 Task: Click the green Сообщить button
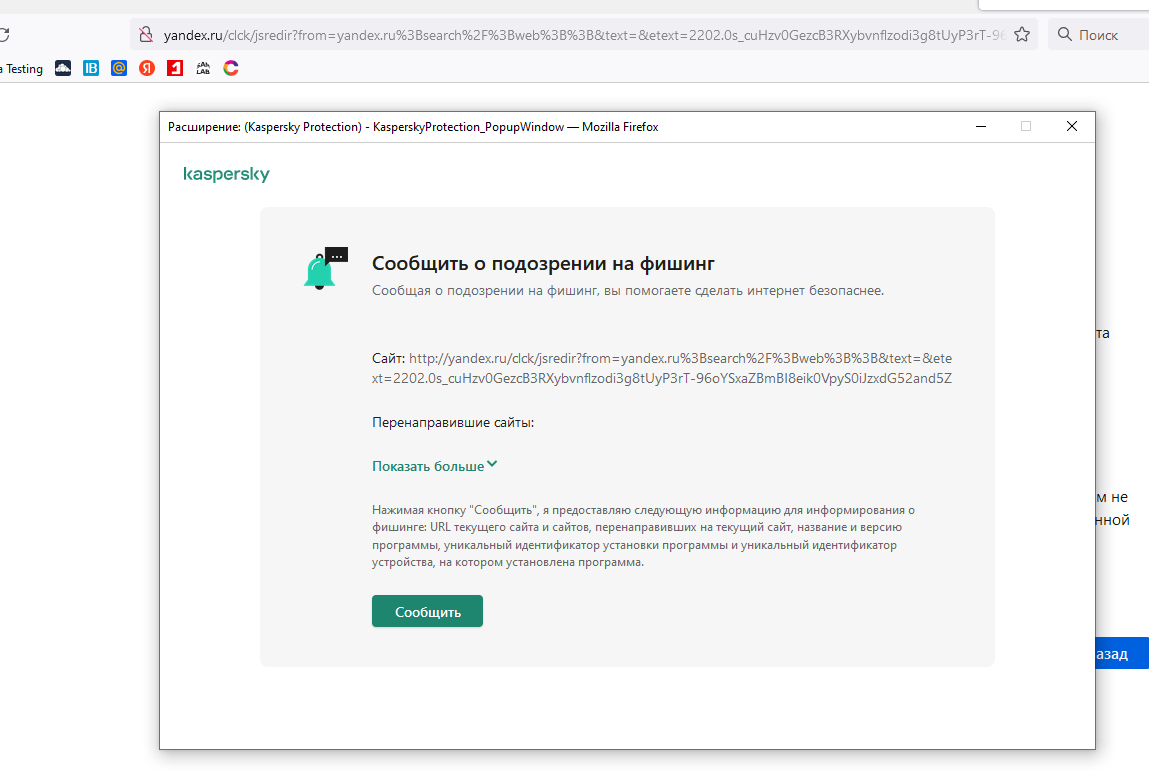click(x=427, y=611)
